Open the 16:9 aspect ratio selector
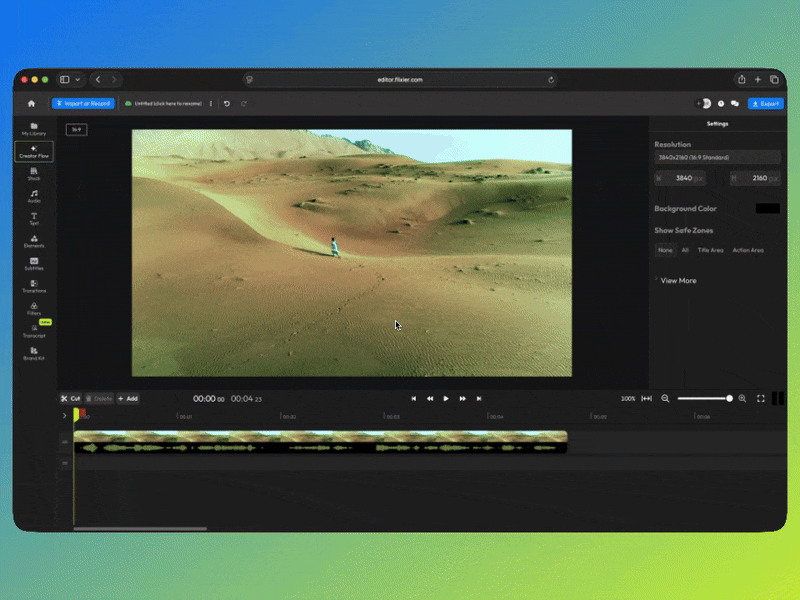Image resolution: width=800 pixels, height=600 pixels. tap(76, 129)
